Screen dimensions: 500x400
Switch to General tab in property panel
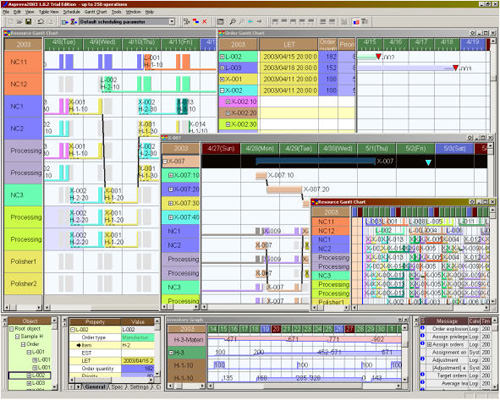pyautogui.click(x=94, y=387)
